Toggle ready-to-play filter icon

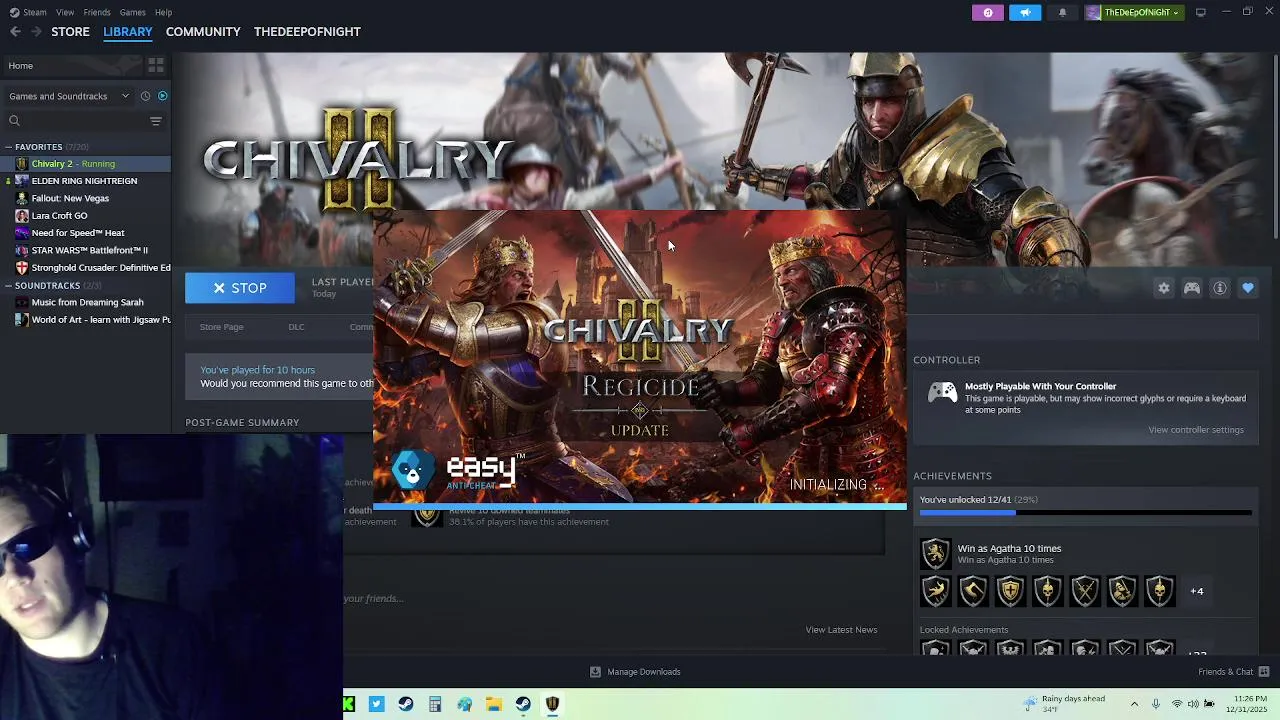click(x=162, y=96)
